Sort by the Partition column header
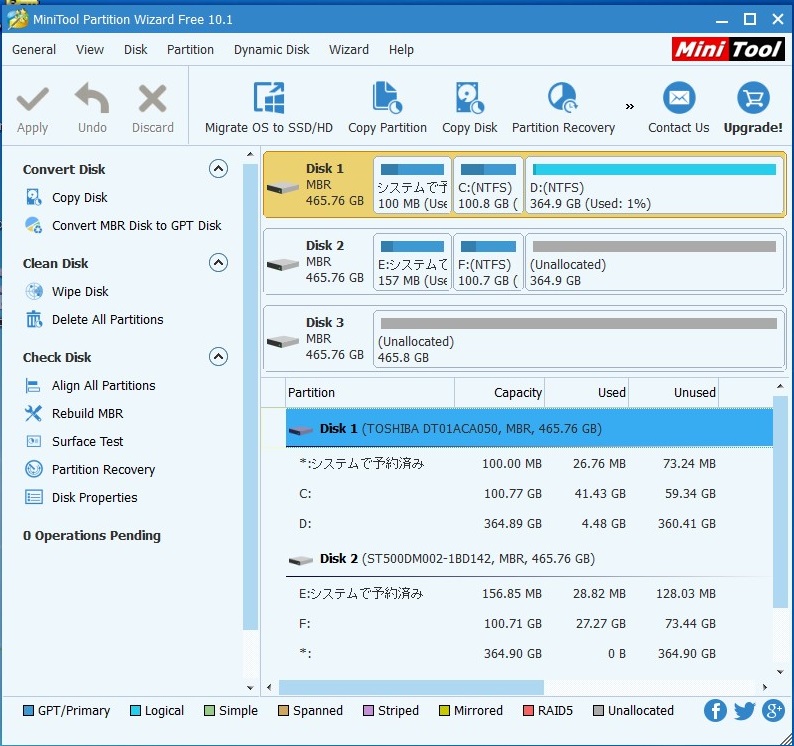 (x=370, y=392)
